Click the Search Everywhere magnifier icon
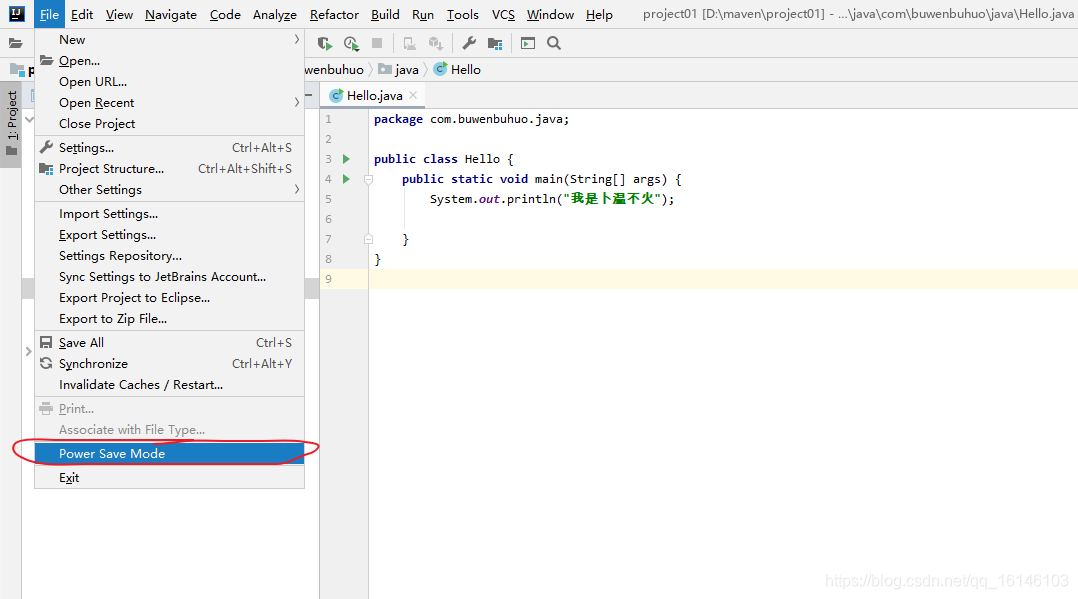 tap(553, 43)
